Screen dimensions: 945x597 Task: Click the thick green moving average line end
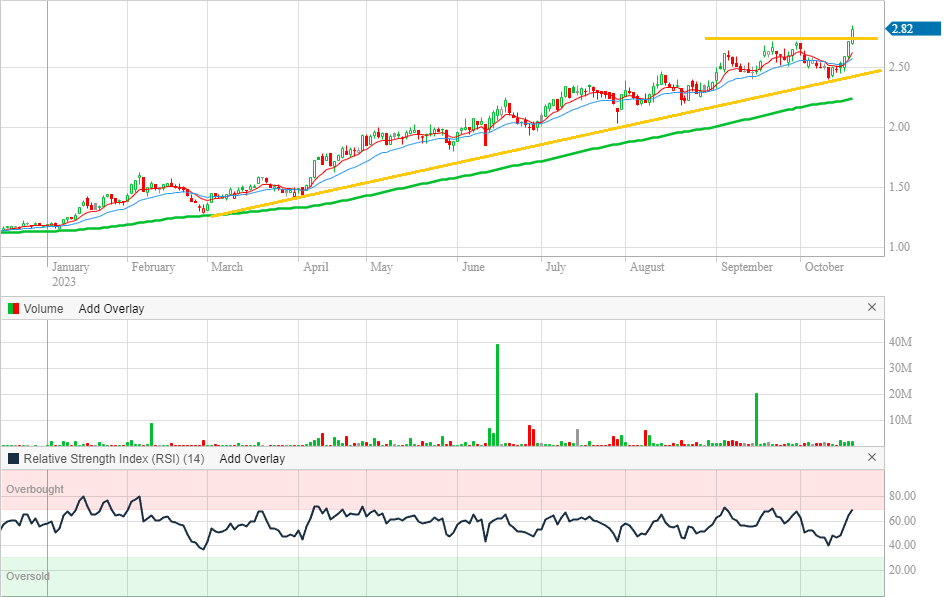coord(849,99)
